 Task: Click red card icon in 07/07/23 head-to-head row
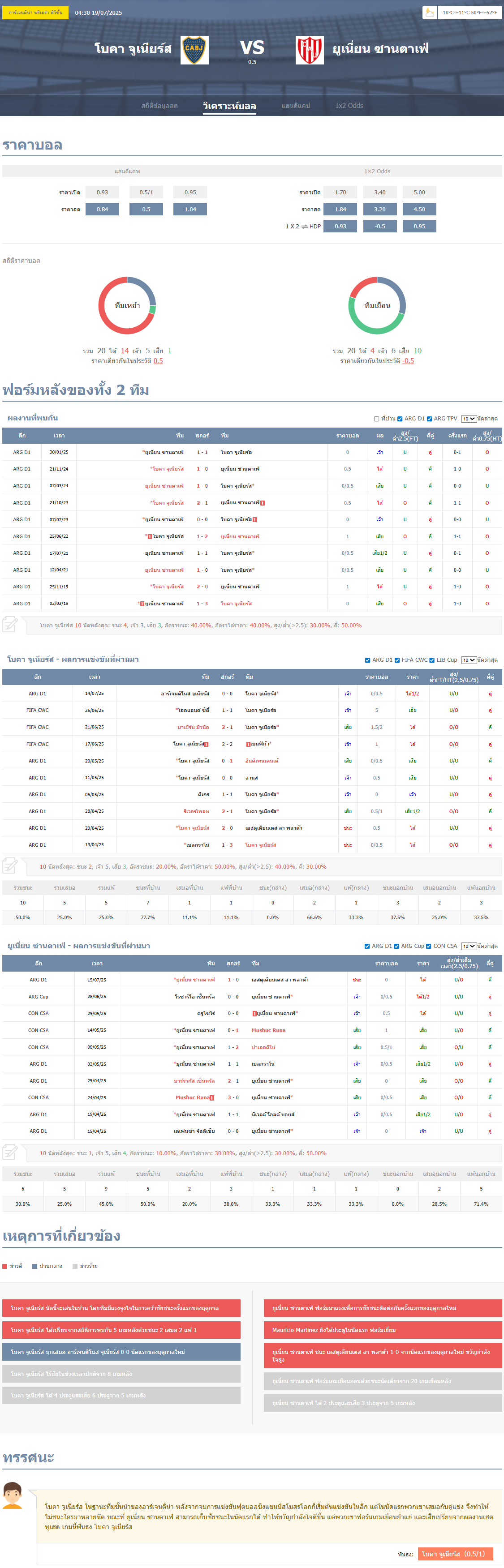pyautogui.click(x=254, y=520)
